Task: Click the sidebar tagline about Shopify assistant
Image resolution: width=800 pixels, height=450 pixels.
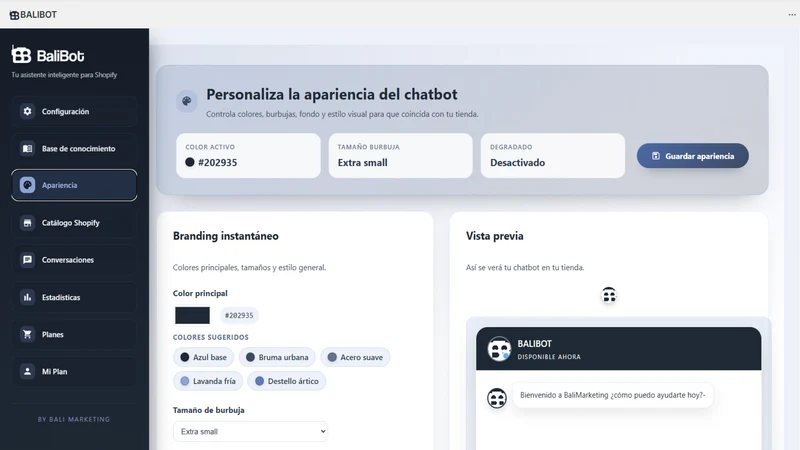Action: [64, 75]
